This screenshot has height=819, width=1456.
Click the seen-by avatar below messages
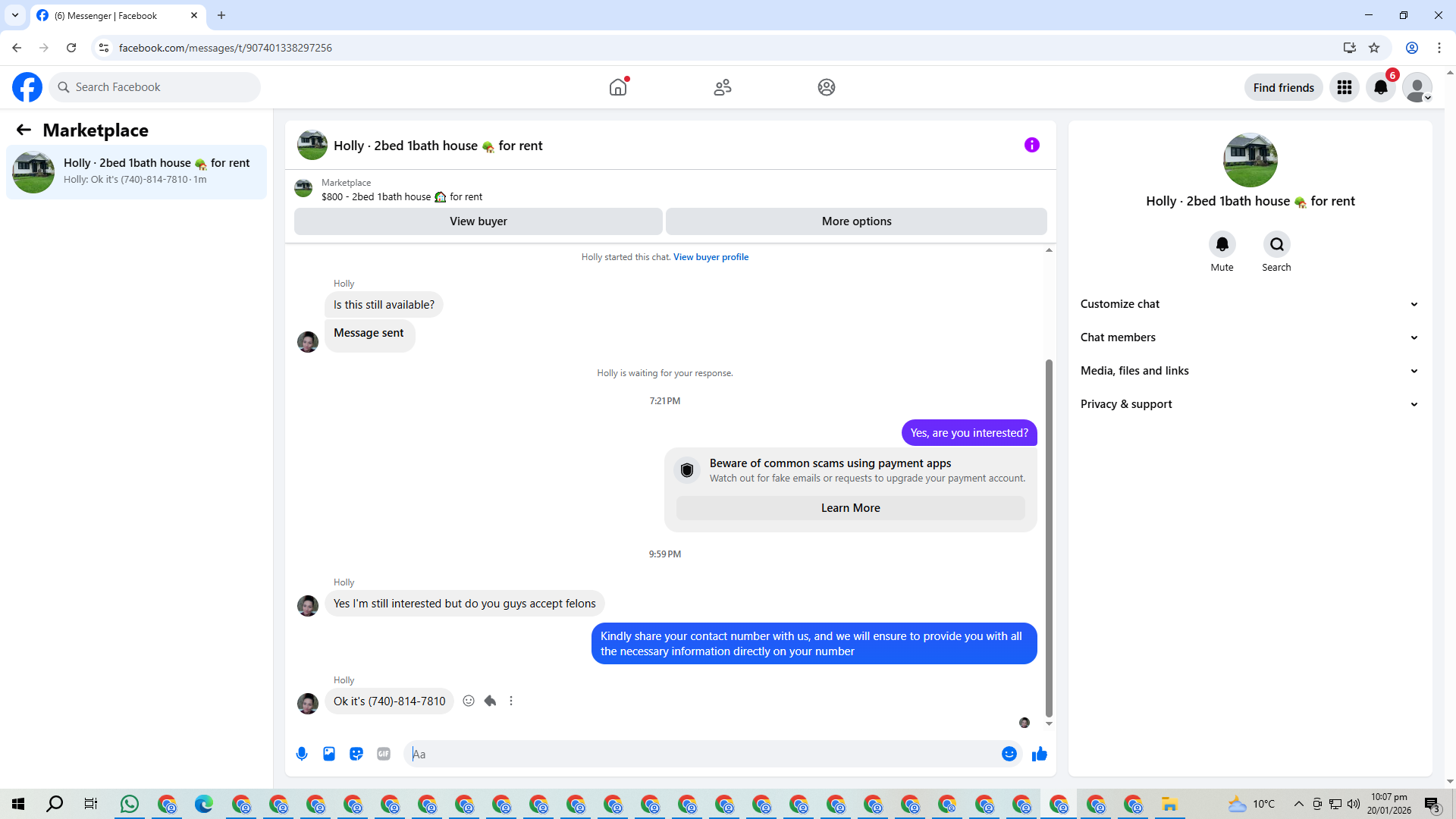(x=1025, y=723)
